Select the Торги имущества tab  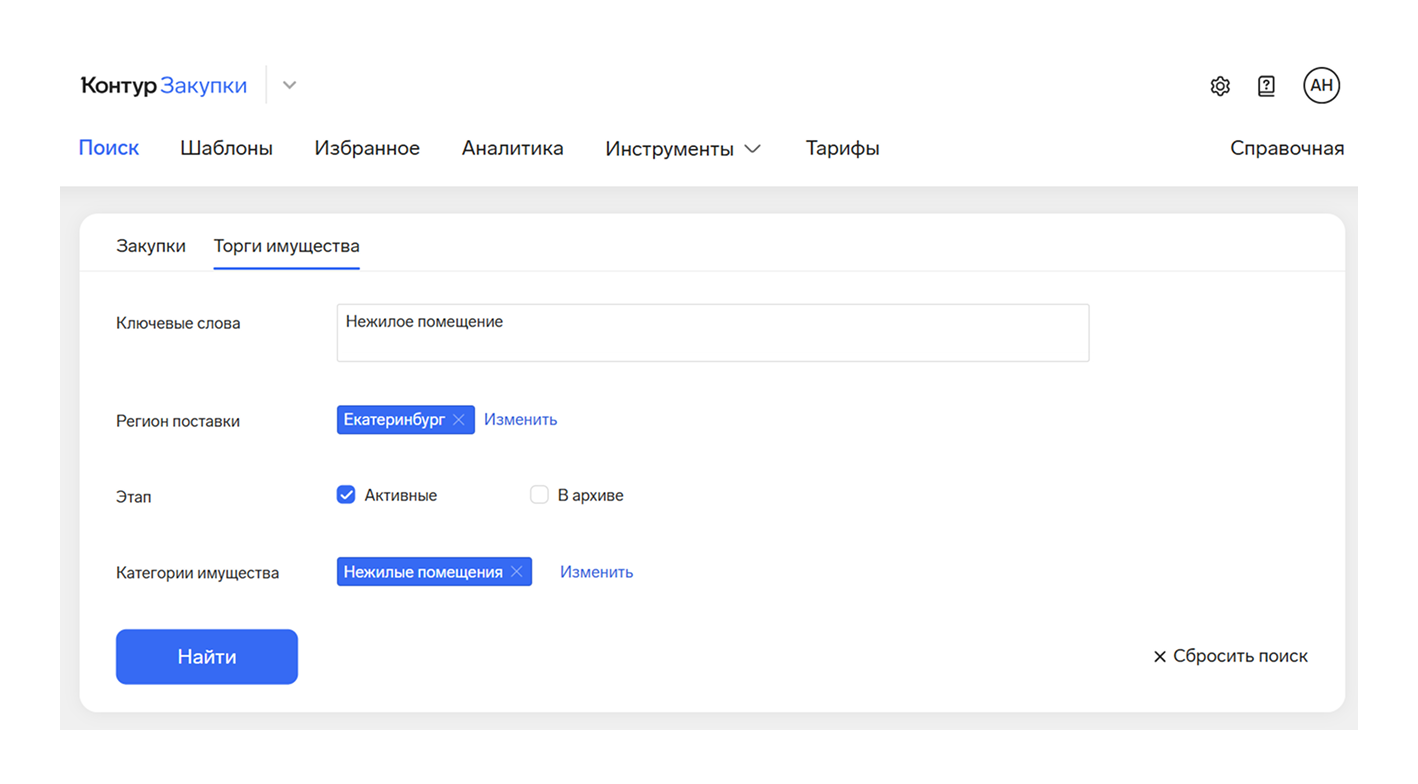click(x=287, y=246)
